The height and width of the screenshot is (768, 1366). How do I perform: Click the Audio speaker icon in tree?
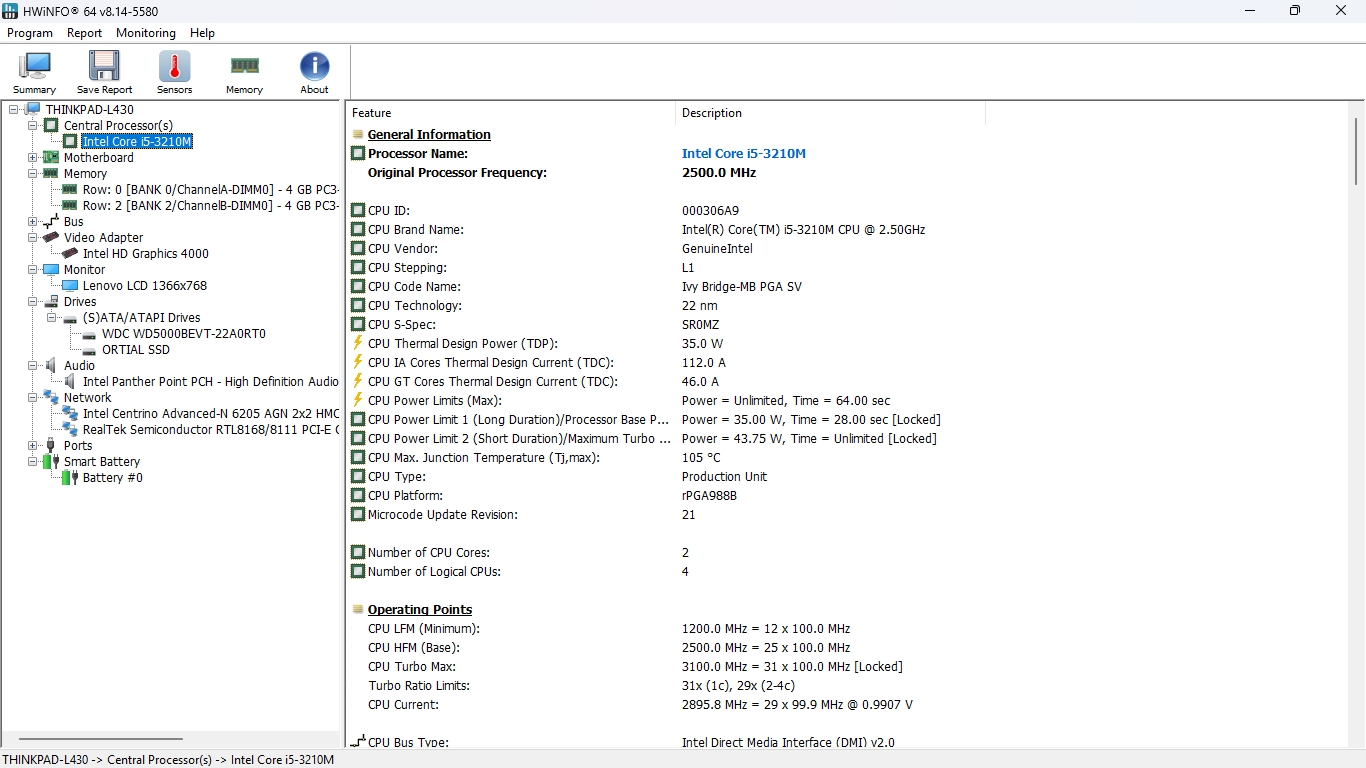tap(51, 366)
